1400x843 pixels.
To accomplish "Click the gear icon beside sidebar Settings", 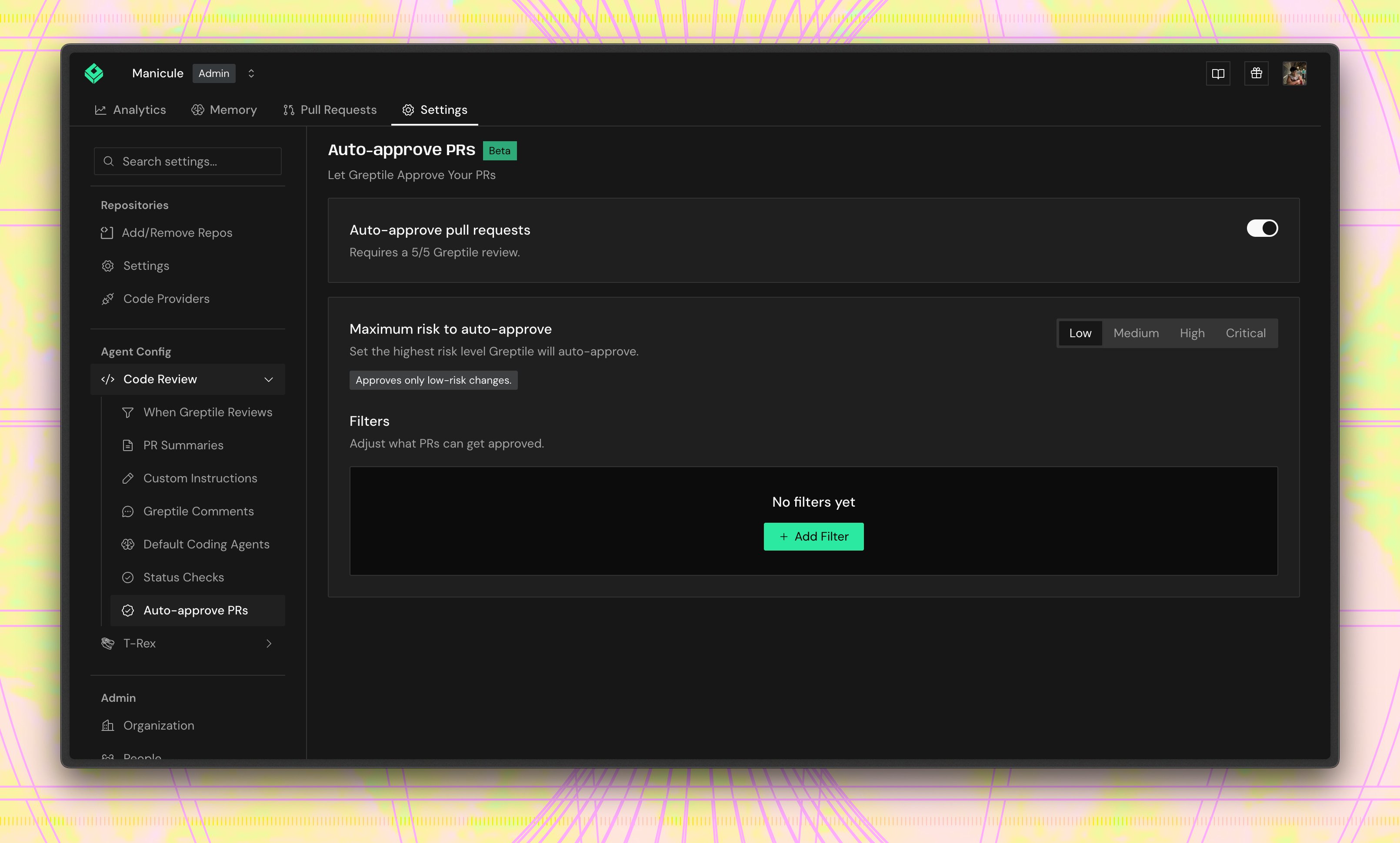I will pos(107,266).
